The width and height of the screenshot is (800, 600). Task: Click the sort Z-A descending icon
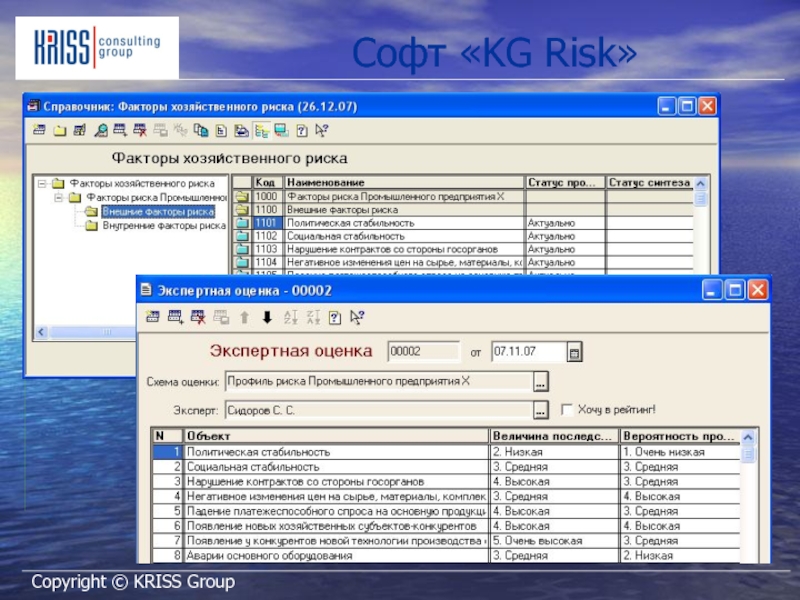click(x=313, y=317)
